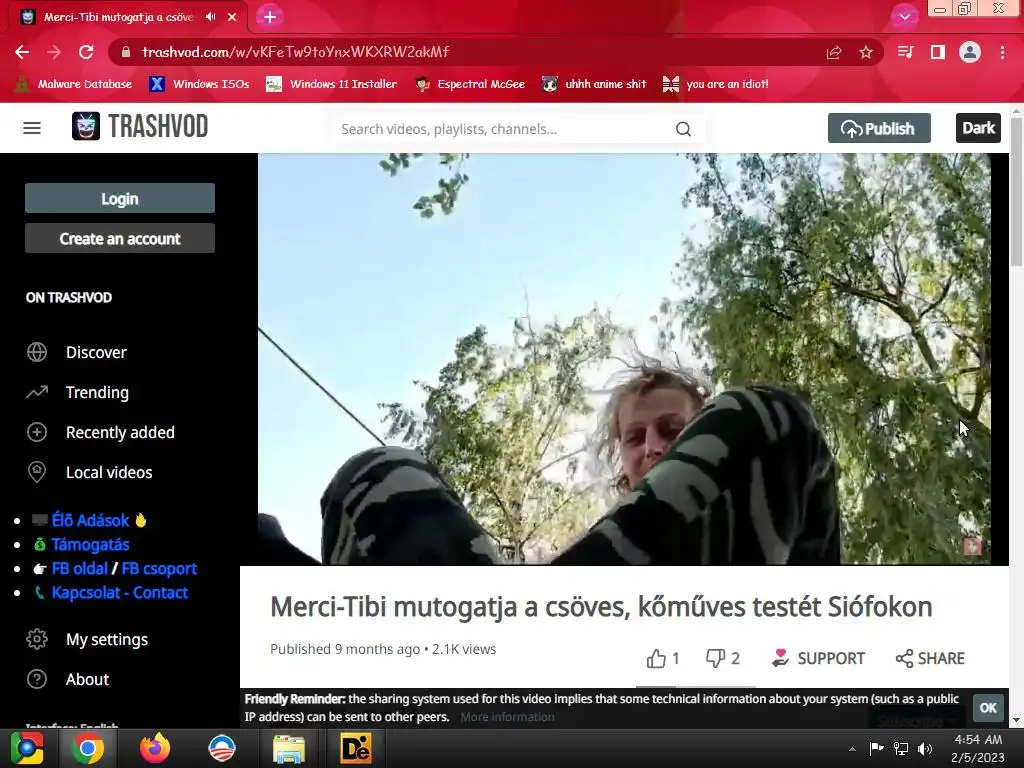Click the Recently added plus icon
The image size is (1024, 768).
coord(37,432)
